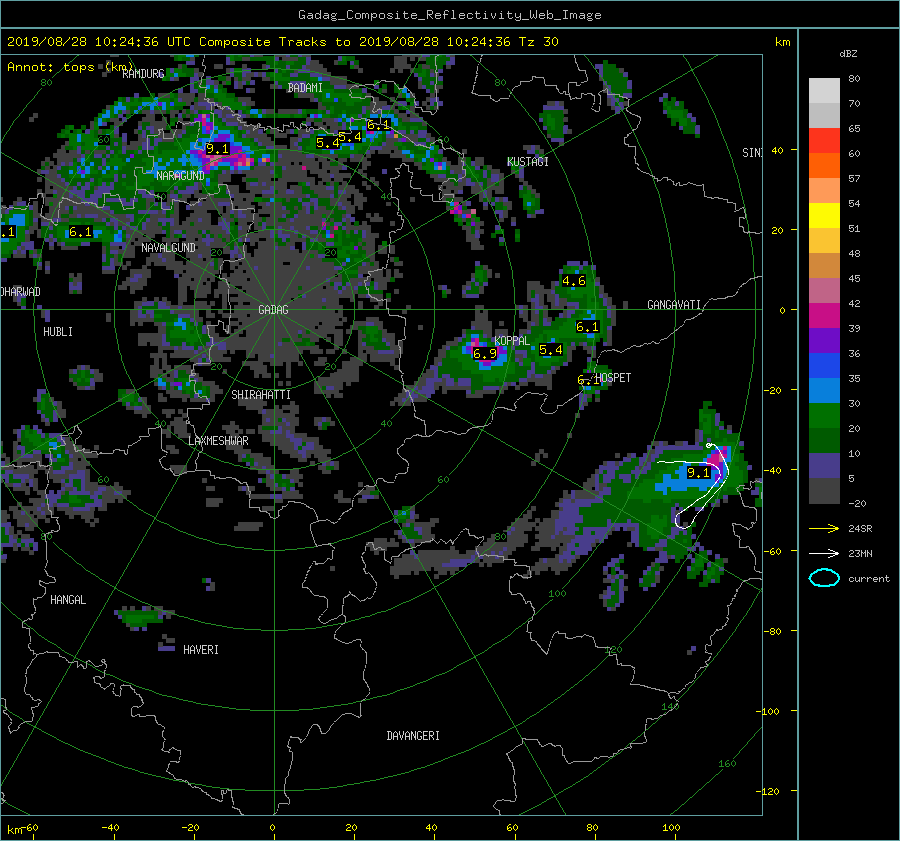This screenshot has width=900, height=841.
Task: Select the SHIRAHATTI town label
Action: point(261,395)
